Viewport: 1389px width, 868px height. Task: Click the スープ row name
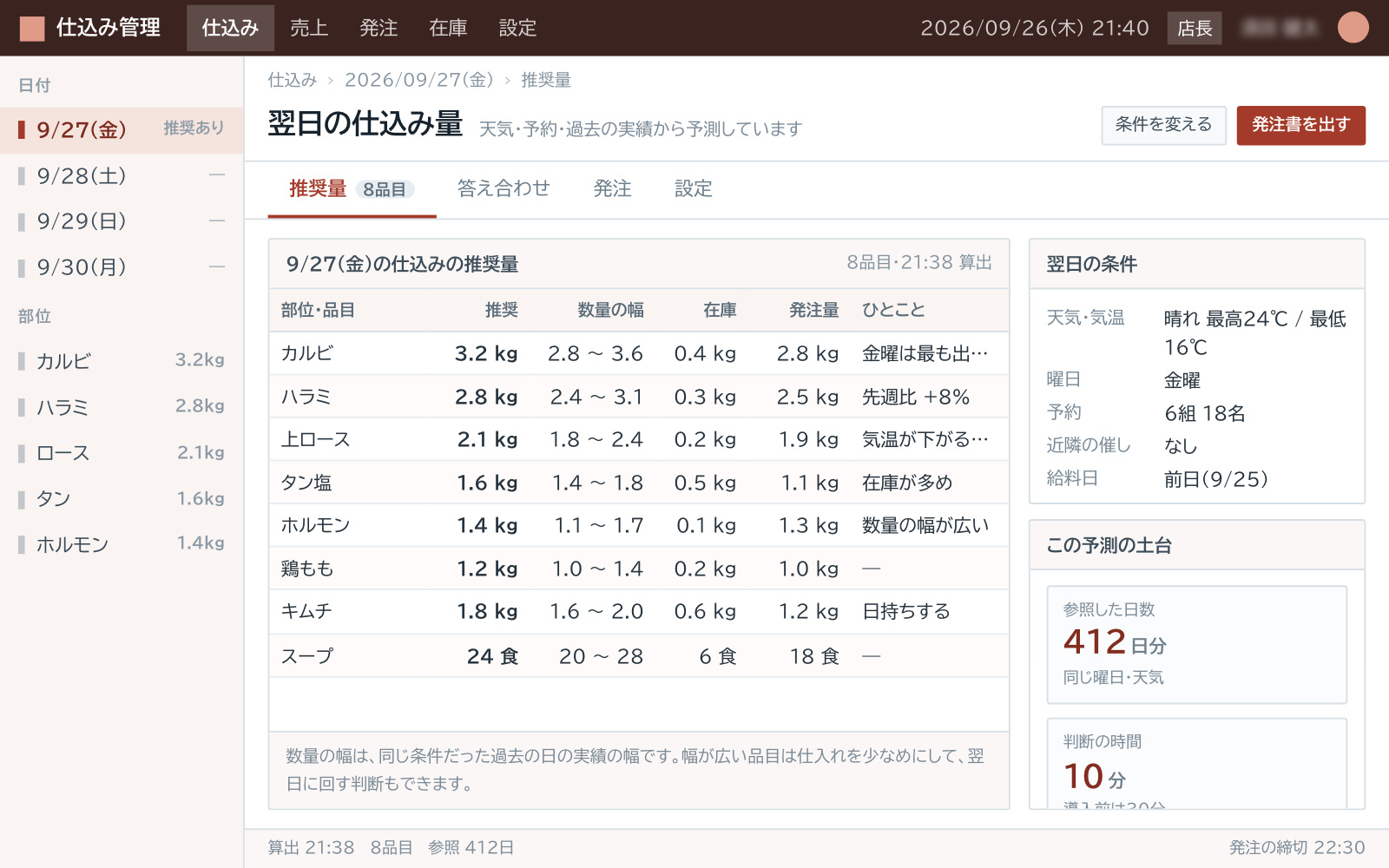click(x=307, y=656)
